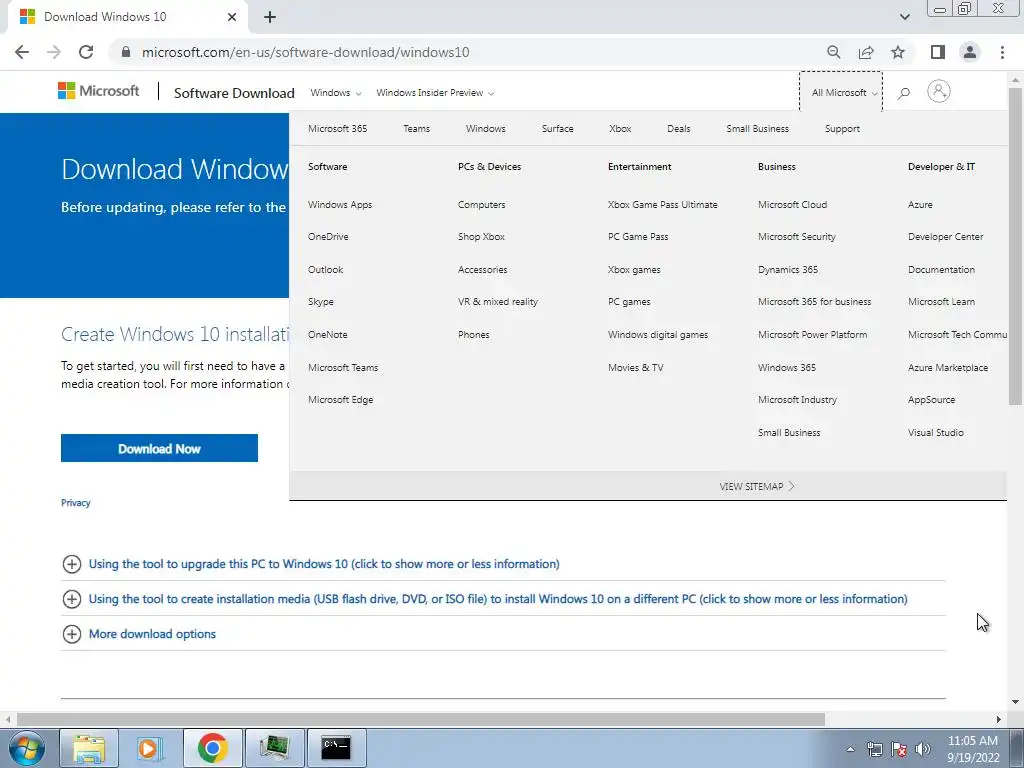Click the network tray icon

pos(874,749)
